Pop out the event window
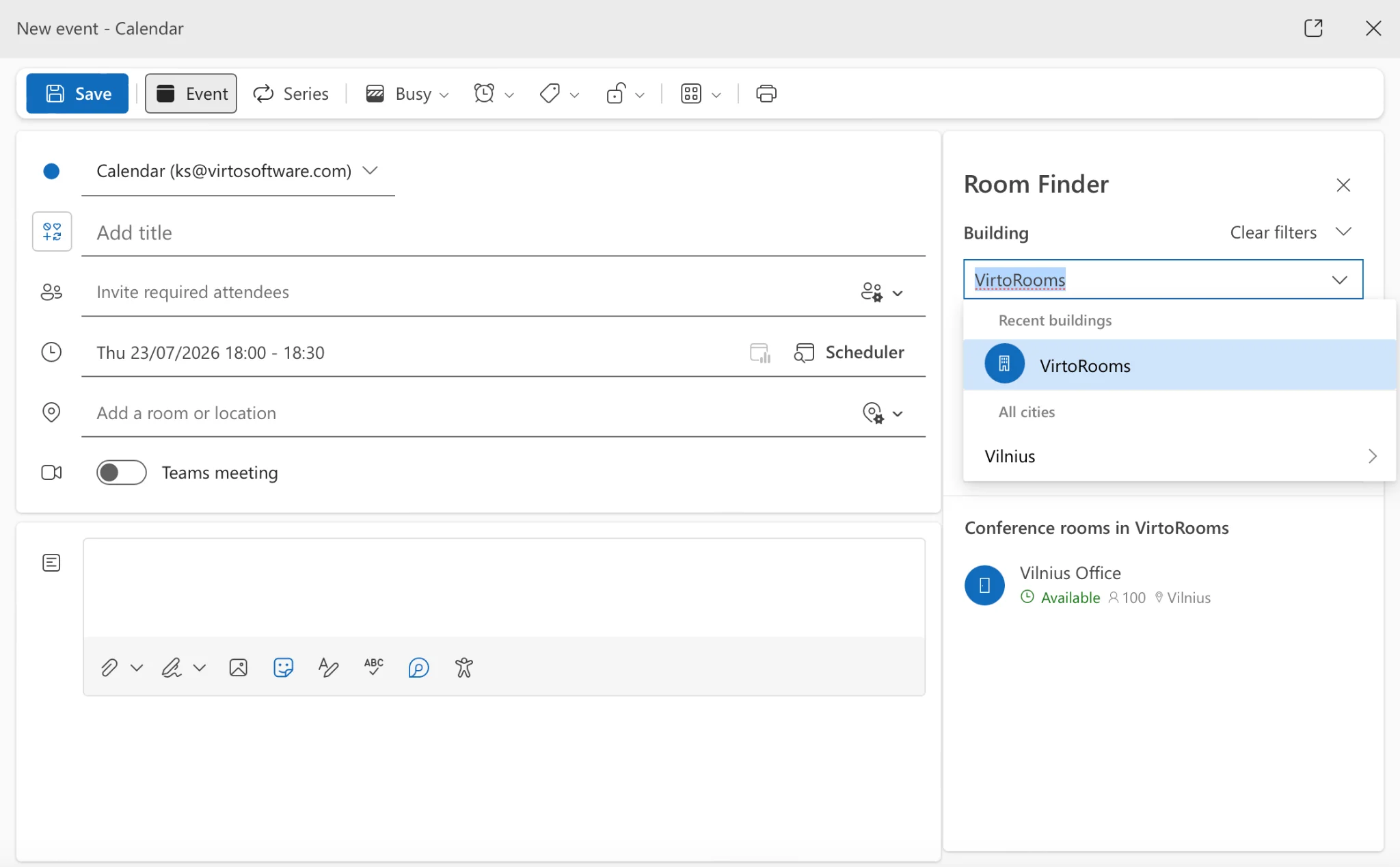This screenshot has width=1400, height=867. (1313, 28)
